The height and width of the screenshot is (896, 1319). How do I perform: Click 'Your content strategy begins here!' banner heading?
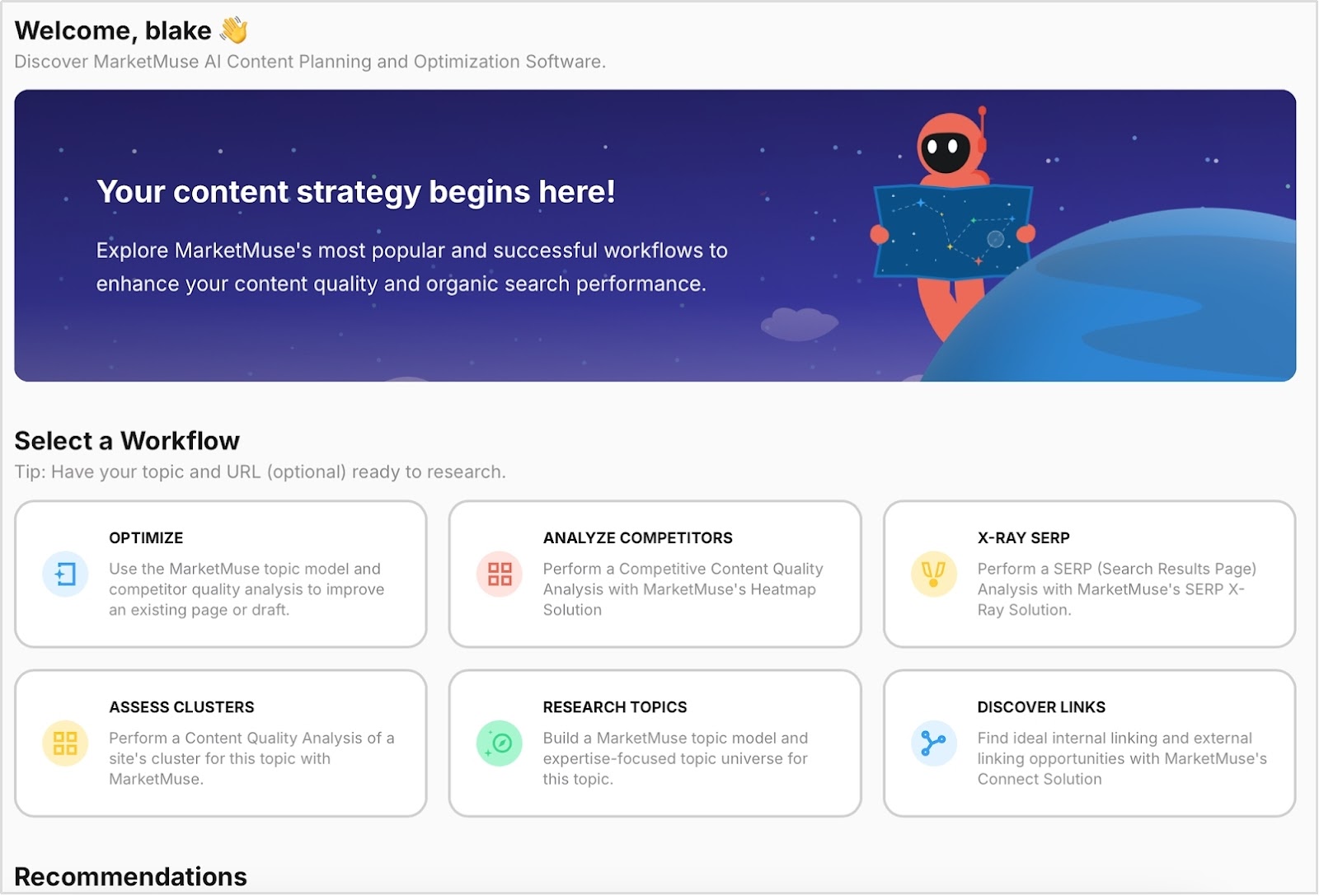(355, 192)
